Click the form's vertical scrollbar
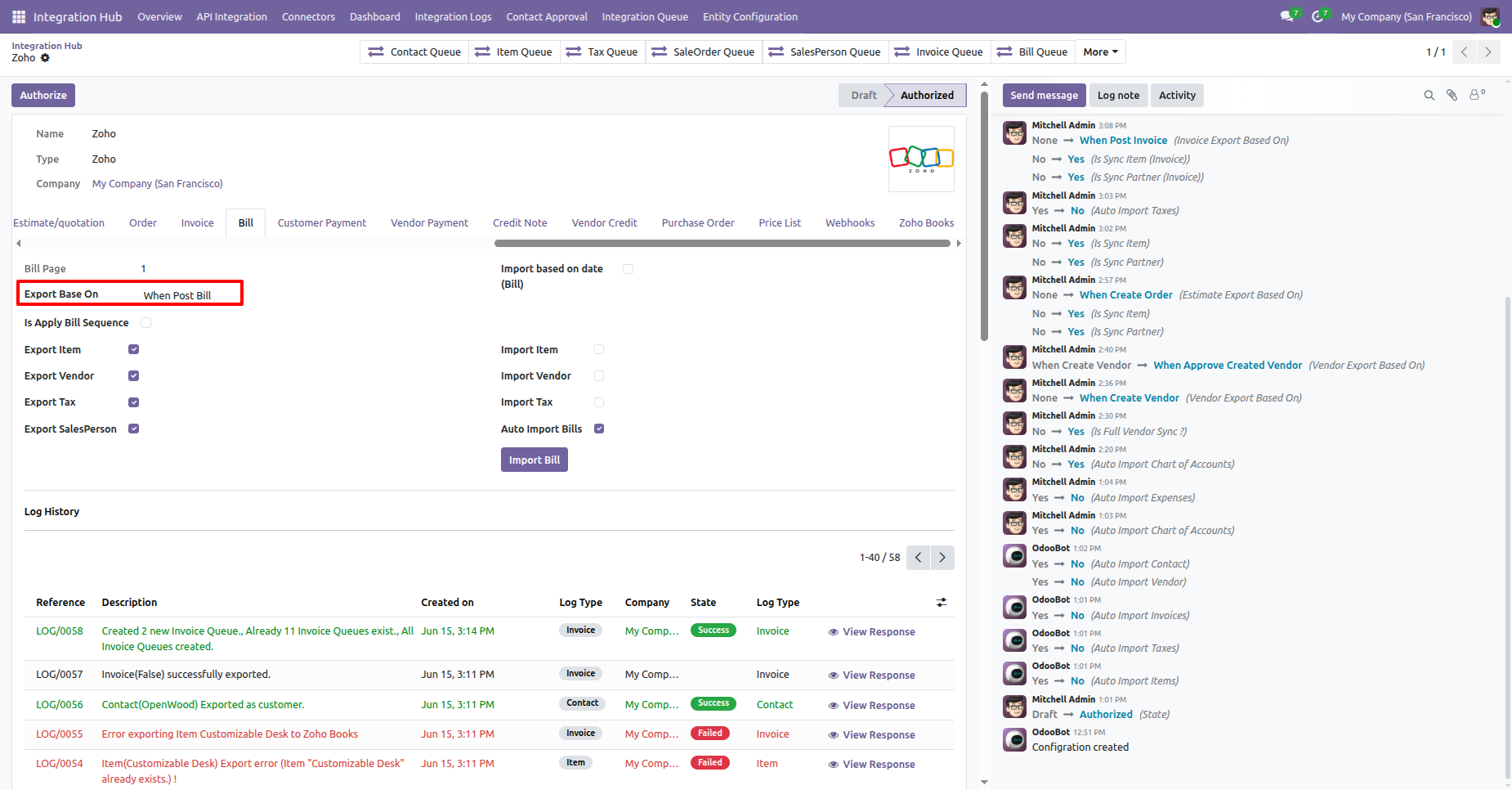The height and width of the screenshot is (790, 1512). pyautogui.click(x=984, y=214)
